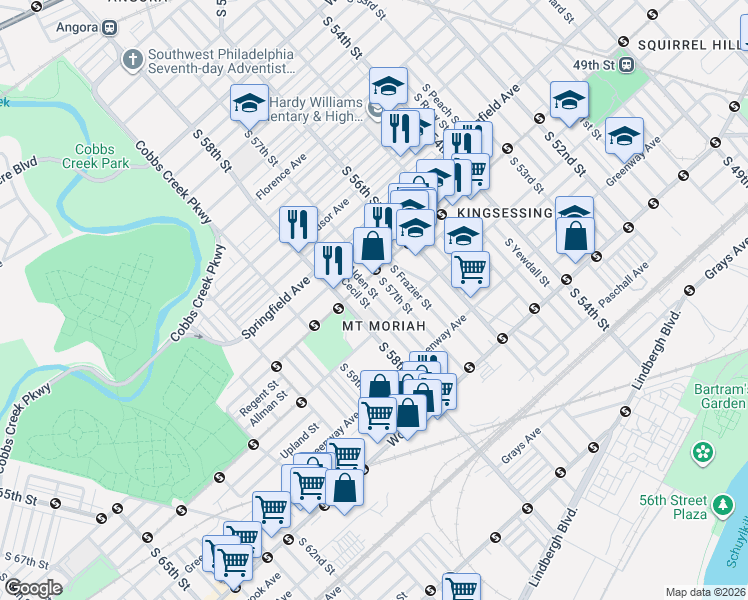Select shopping cart marker right of S 65th St
The height and width of the screenshot is (600, 748).
point(233,563)
